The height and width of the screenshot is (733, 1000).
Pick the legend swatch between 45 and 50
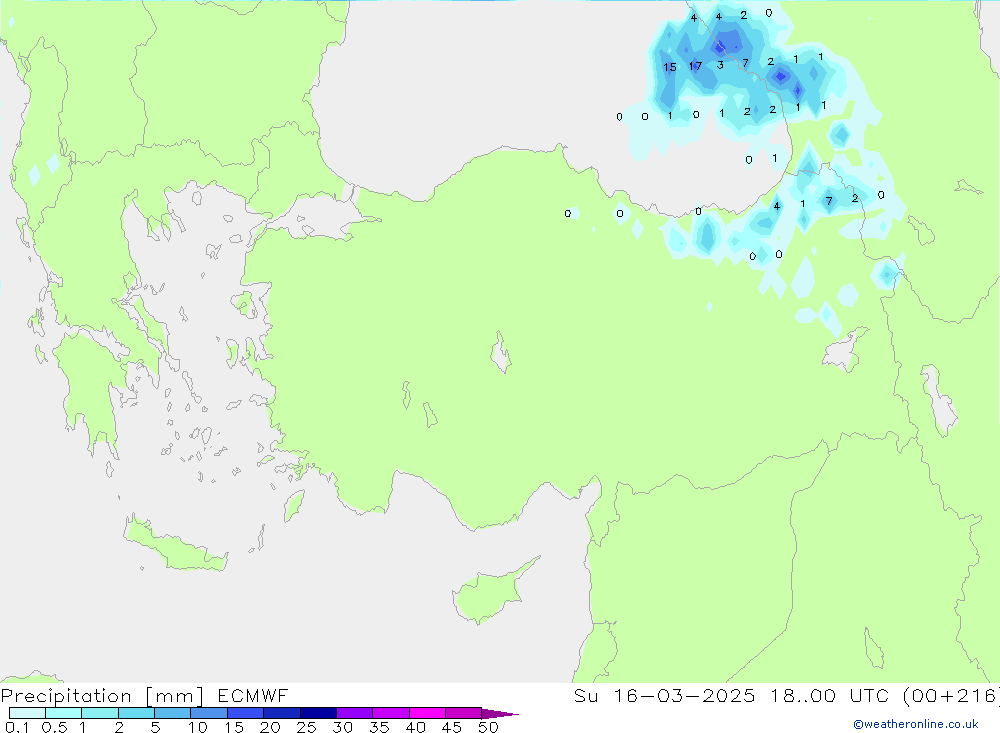click(463, 713)
